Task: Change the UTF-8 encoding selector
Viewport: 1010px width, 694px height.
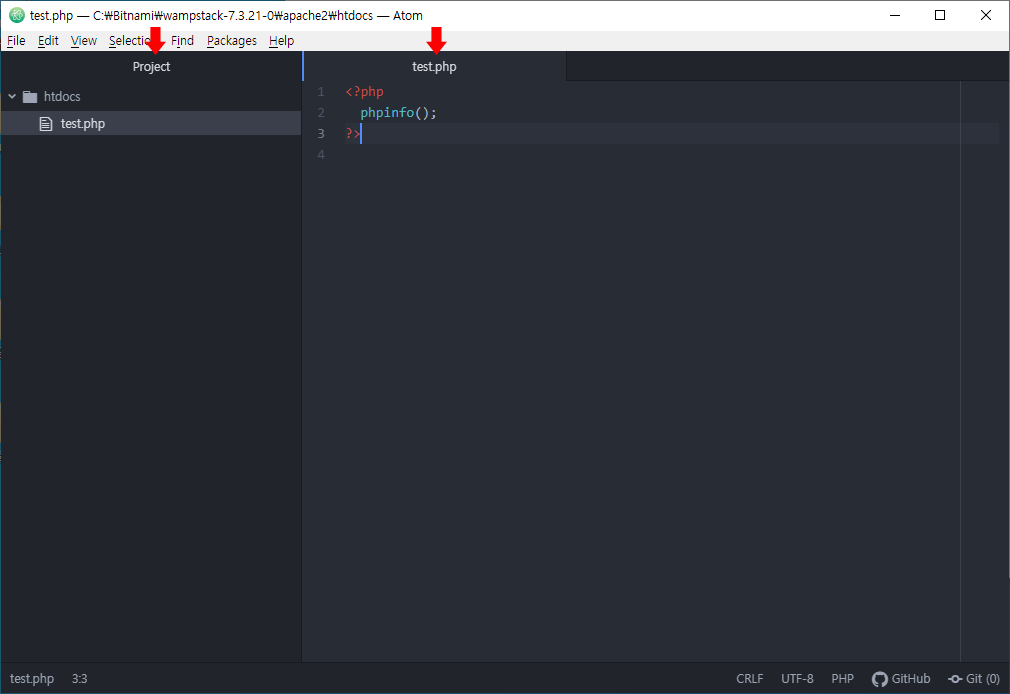Action: point(797,679)
